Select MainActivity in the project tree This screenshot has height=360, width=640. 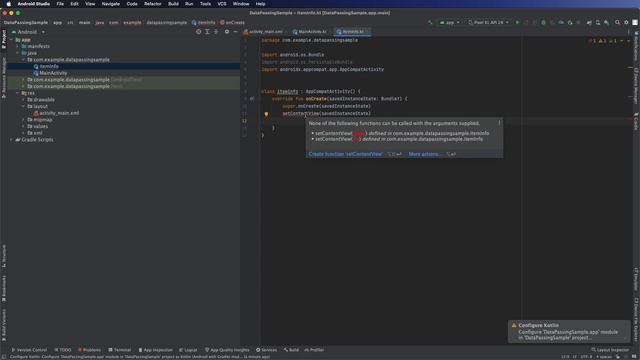[53, 73]
